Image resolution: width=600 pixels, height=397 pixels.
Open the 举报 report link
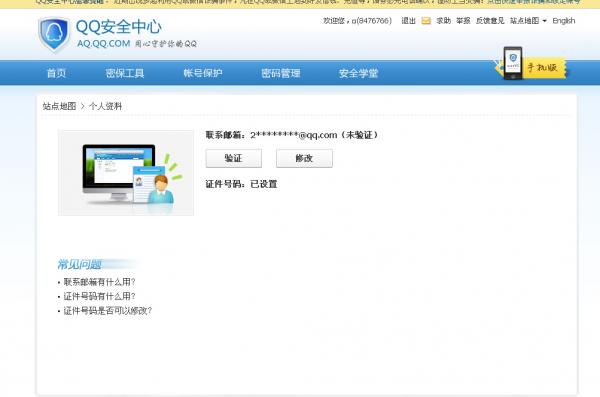pyautogui.click(x=463, y=21)
